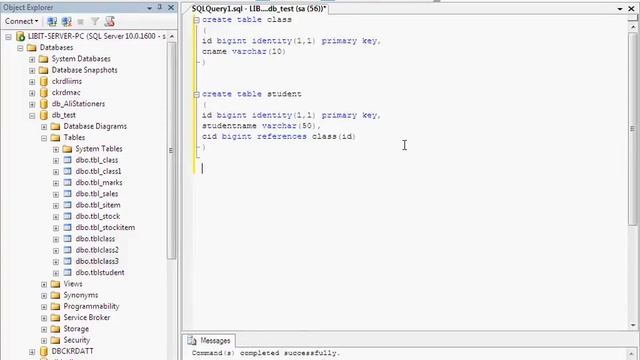Click the editor scrollbar down arrow

click(x=633, y=325)
